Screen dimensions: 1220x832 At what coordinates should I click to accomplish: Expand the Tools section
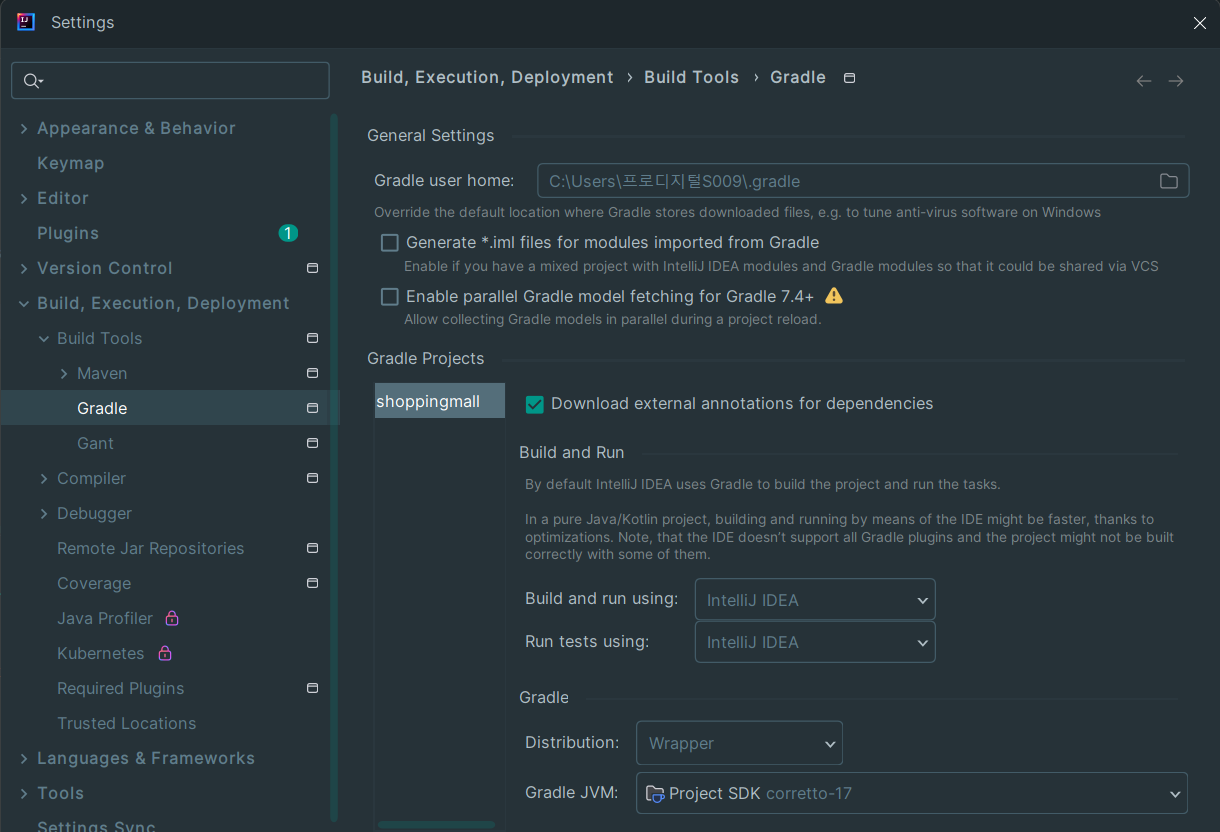[24, 793]
